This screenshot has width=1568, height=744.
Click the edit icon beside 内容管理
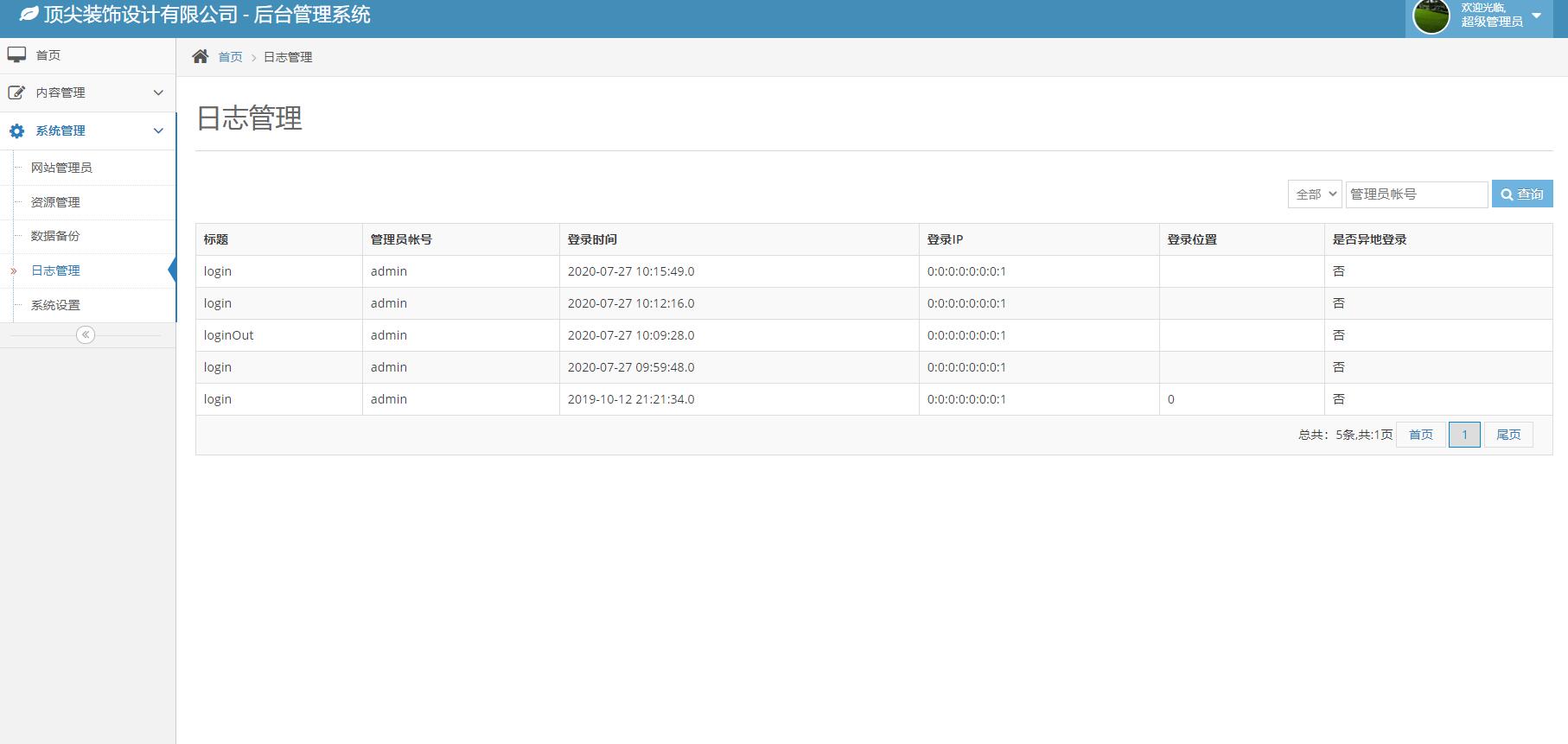click(16, 92)
